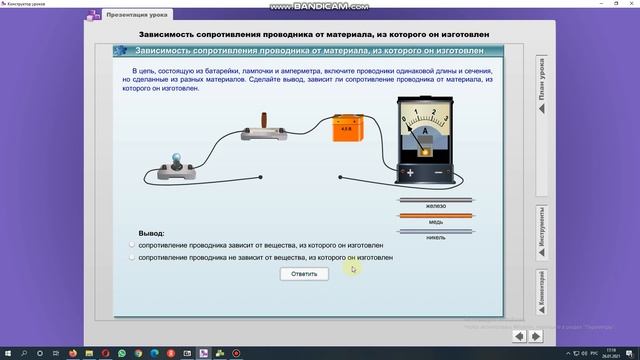The image size is (640, 360).
Task: Open the taskbar clock and date
Action: pos(611,353)
